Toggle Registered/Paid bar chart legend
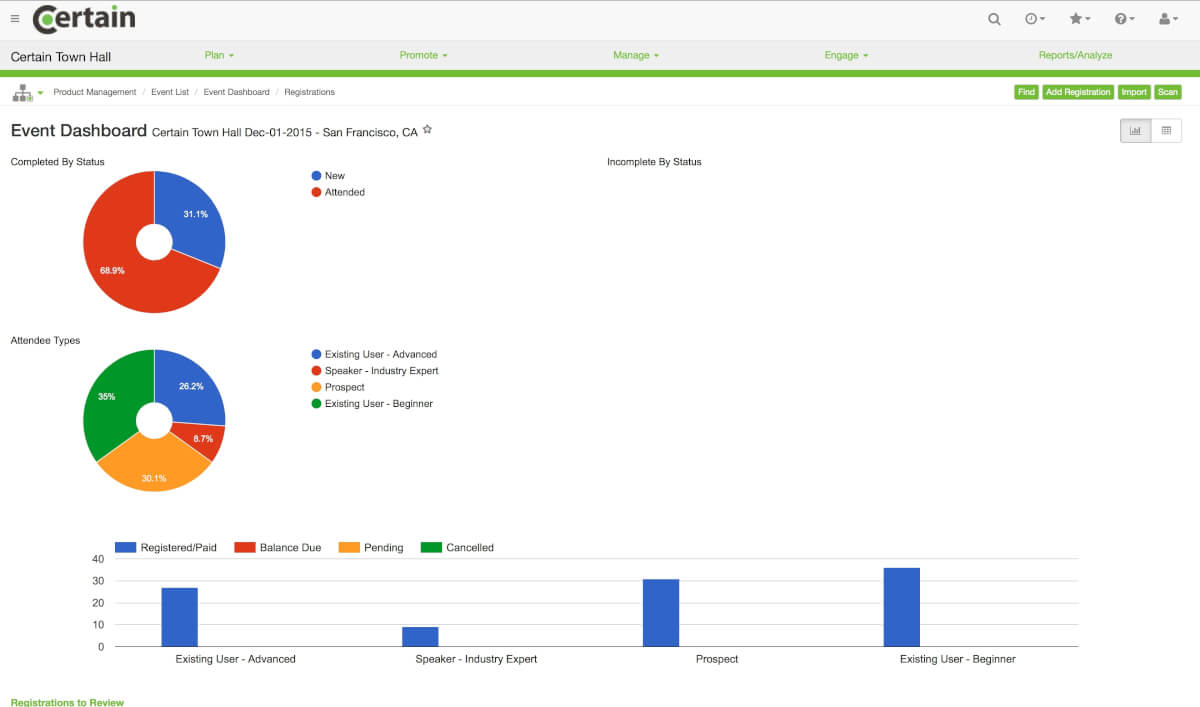 tap(168, 548)
